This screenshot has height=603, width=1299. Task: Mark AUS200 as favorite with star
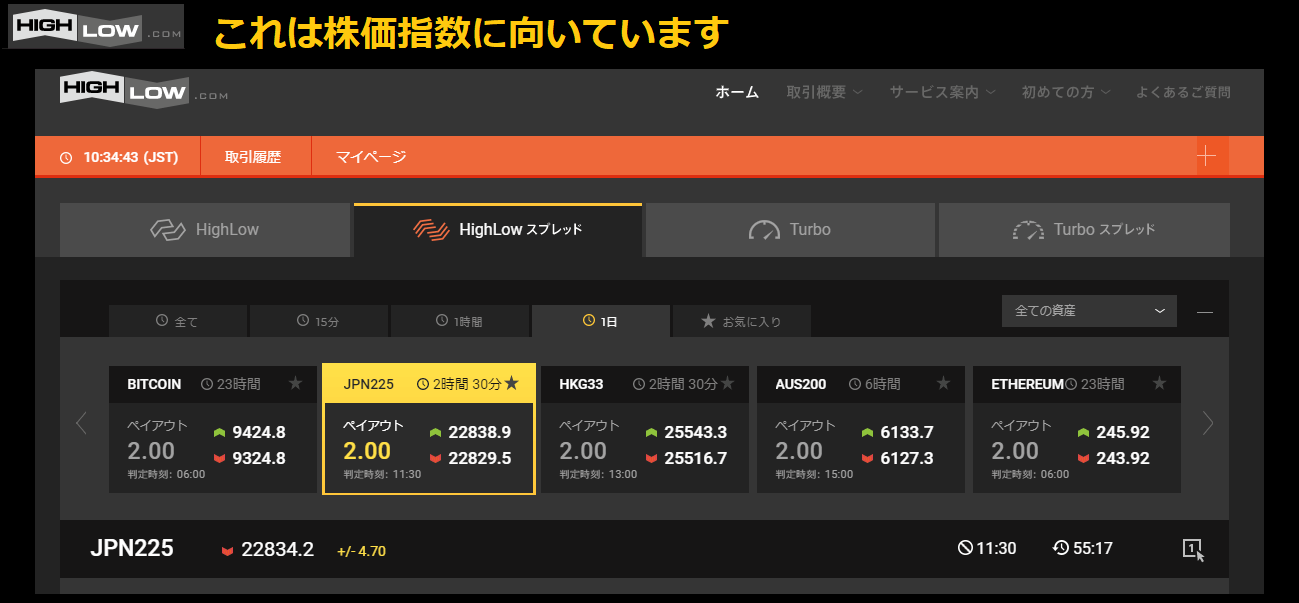click(943, 383)
